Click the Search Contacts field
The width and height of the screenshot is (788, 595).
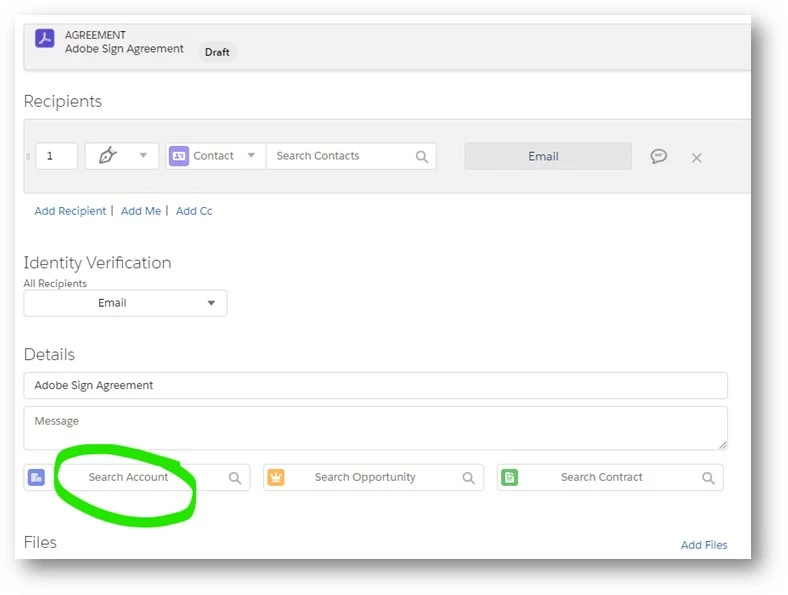(351, 156)
